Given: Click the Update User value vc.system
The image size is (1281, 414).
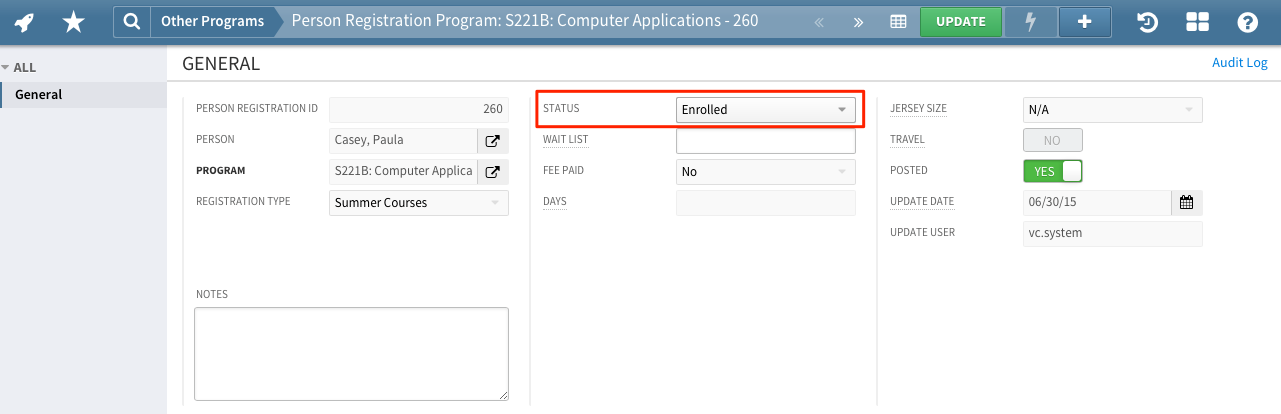Looking at the screenshot, I should (x=1113, y=233).
